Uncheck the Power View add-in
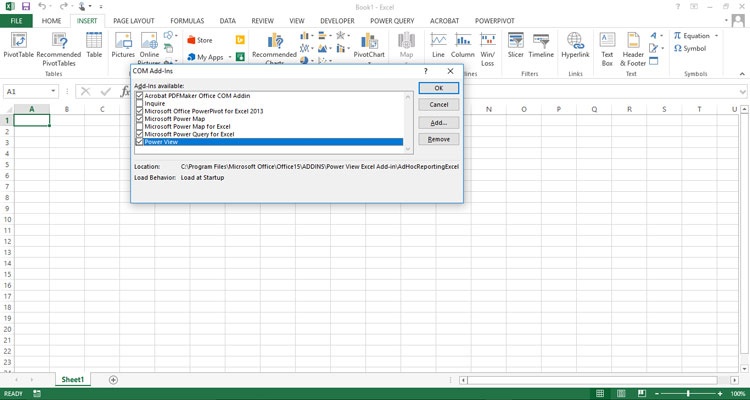 pos(140,142)
